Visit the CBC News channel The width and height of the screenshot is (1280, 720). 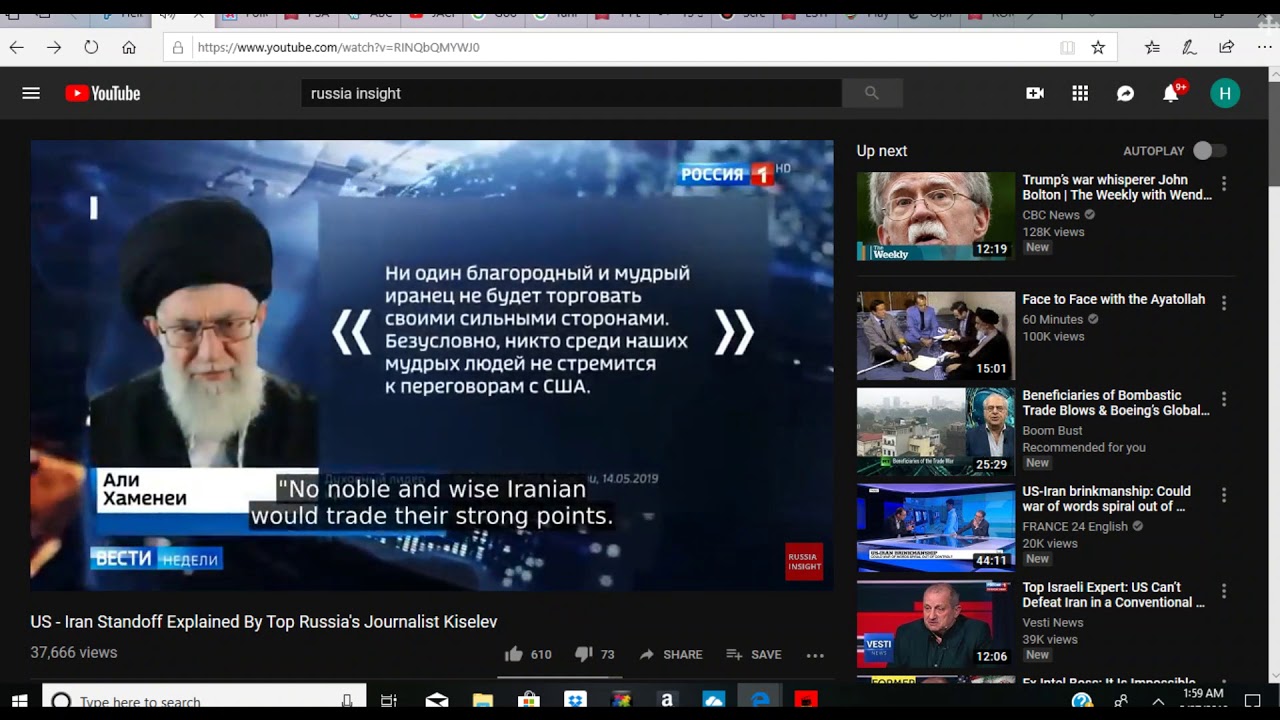coord(1051,215)
